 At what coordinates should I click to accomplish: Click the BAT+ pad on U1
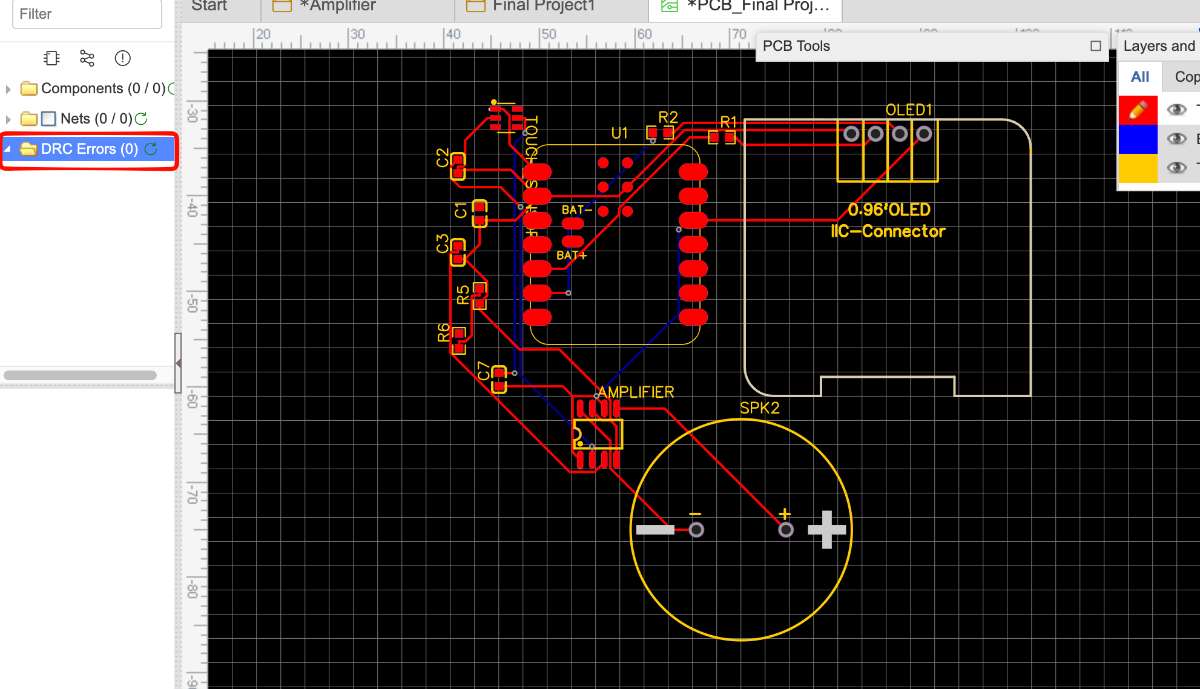(573, 241)
